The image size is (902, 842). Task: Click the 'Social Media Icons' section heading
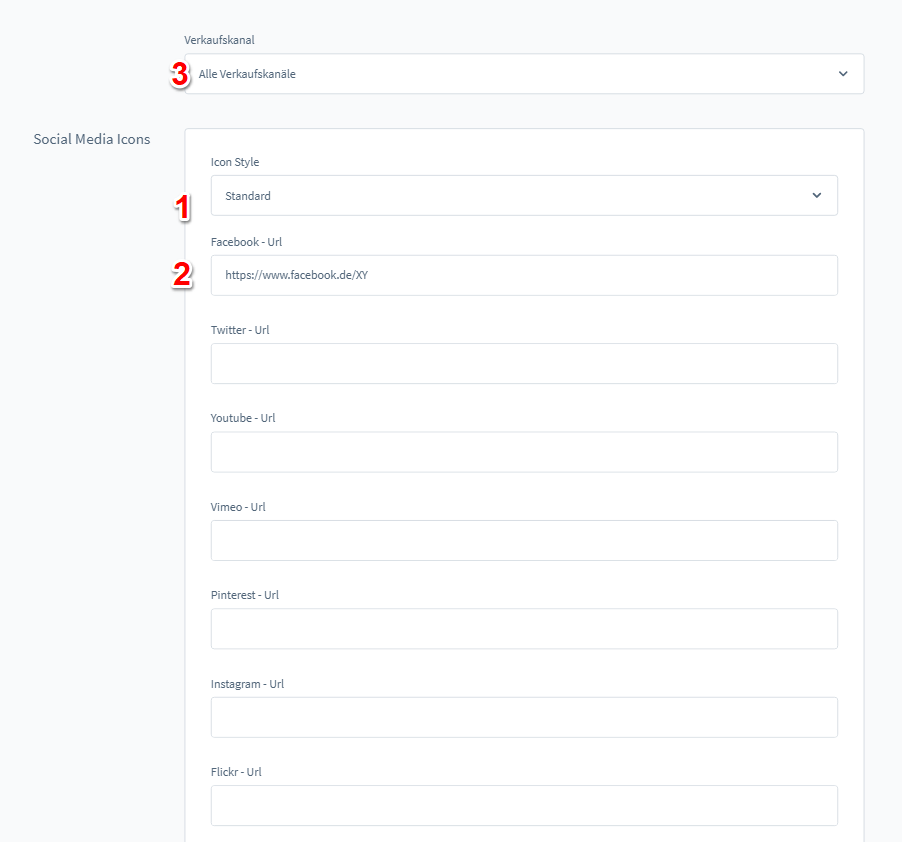coord(92,139)
